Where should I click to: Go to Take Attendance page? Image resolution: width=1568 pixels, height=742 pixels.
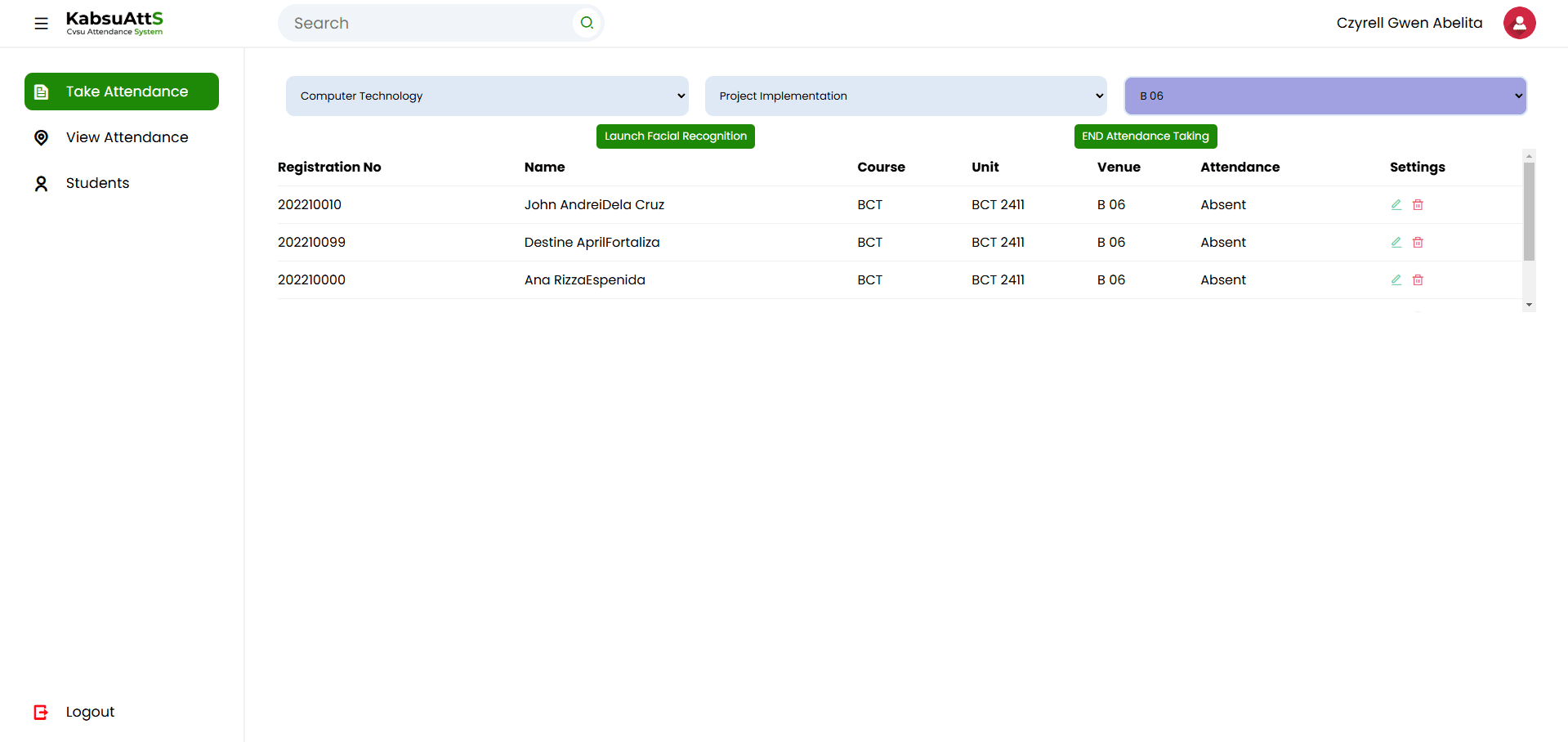pyautogui.click(x=122, y=92)
